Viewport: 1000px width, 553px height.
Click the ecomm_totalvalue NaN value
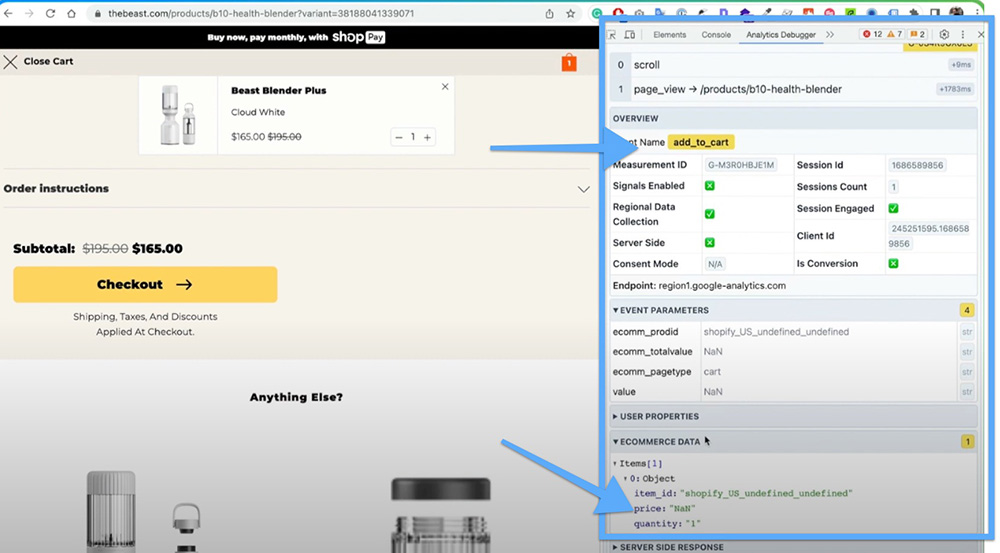click(x=713, y=351)
